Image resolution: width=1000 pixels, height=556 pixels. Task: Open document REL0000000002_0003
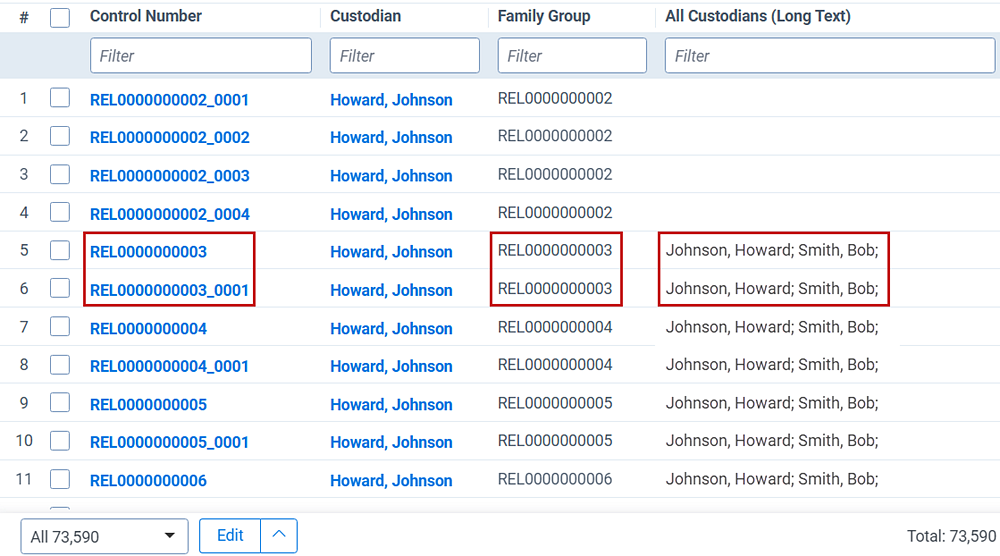(170, 175)
